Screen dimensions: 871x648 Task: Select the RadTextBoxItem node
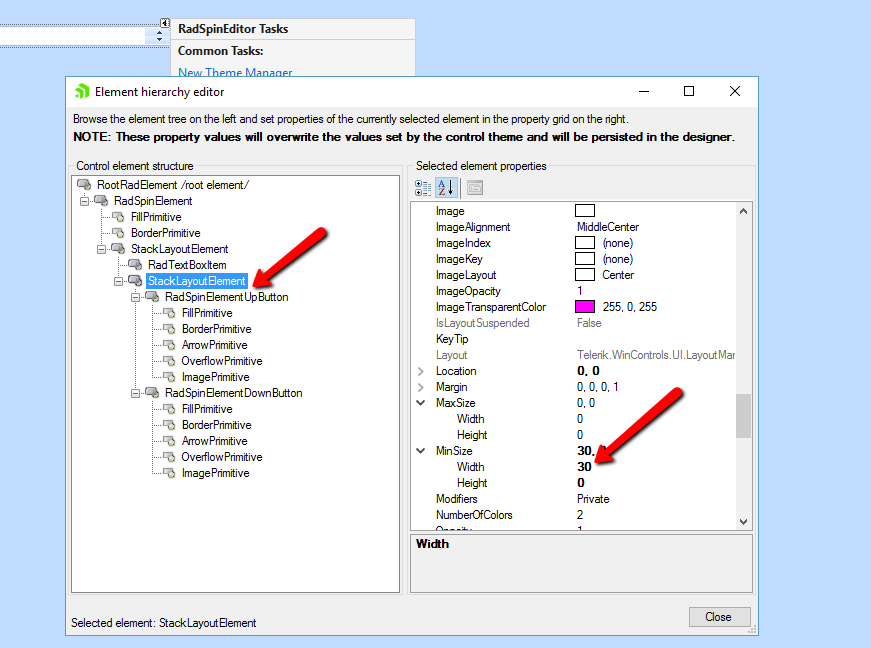point(187,265)
